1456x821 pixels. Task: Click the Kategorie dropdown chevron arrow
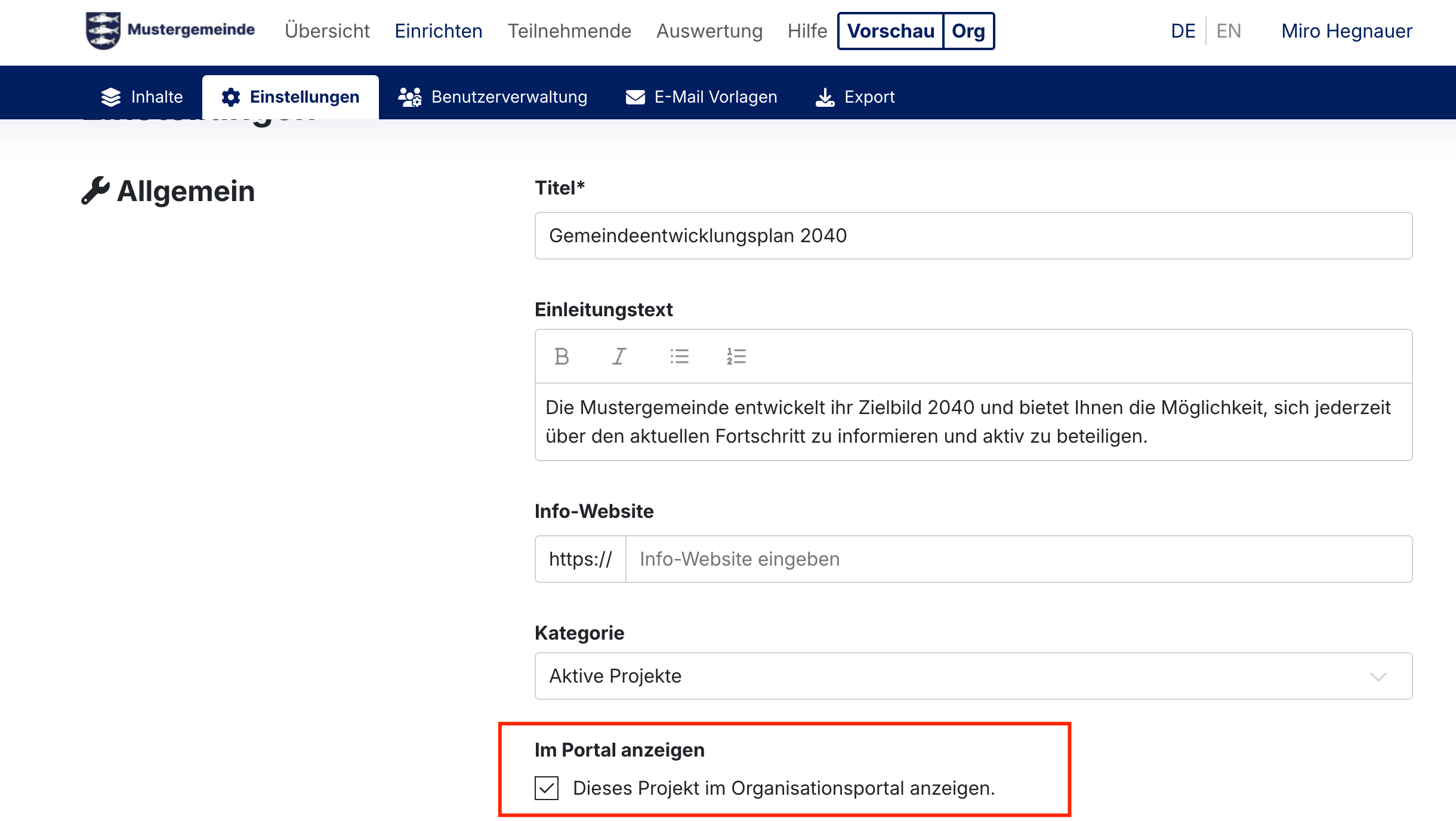click(1378, 677)
